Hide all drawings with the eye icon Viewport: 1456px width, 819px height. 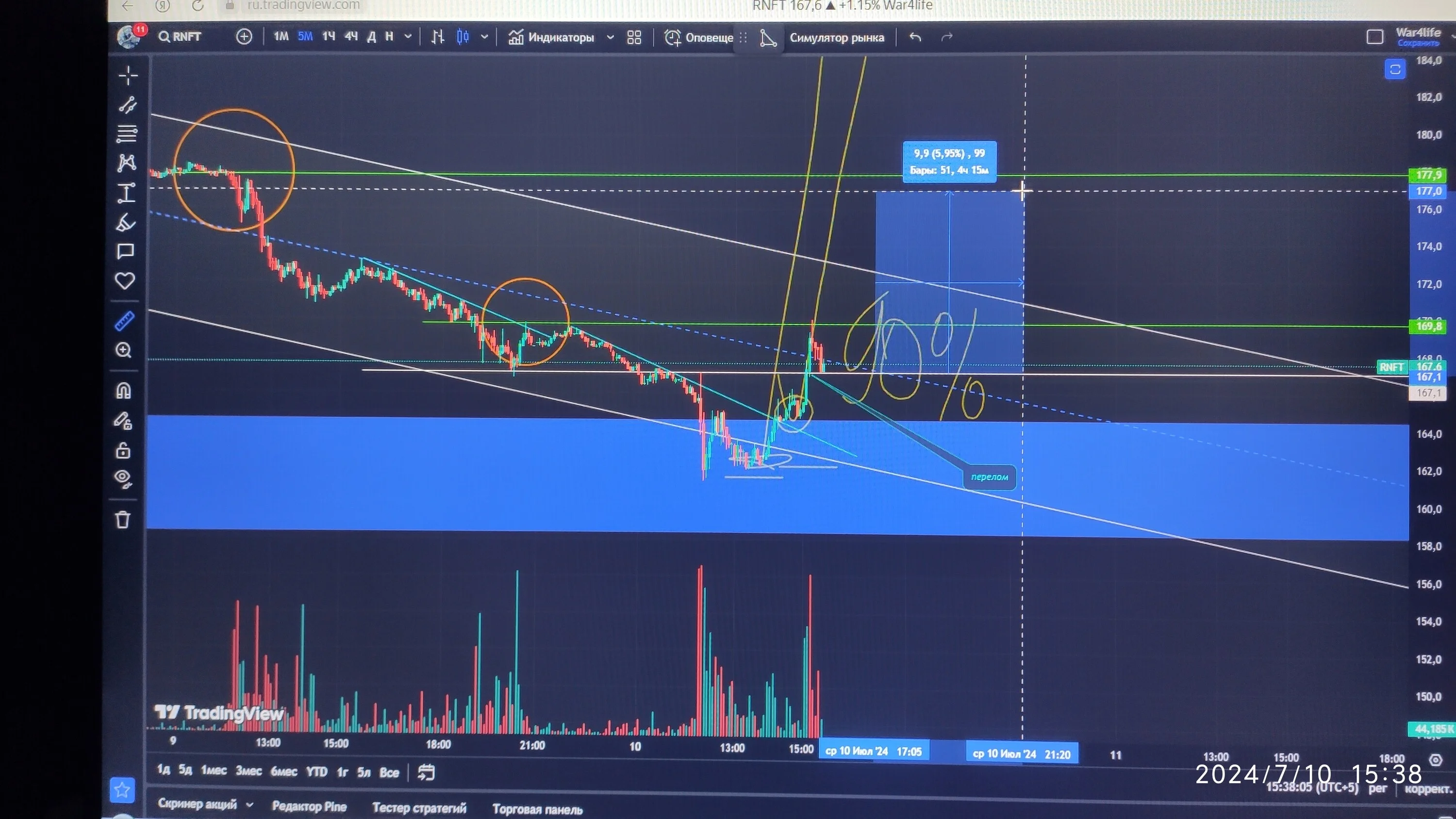tap(123, 479)
